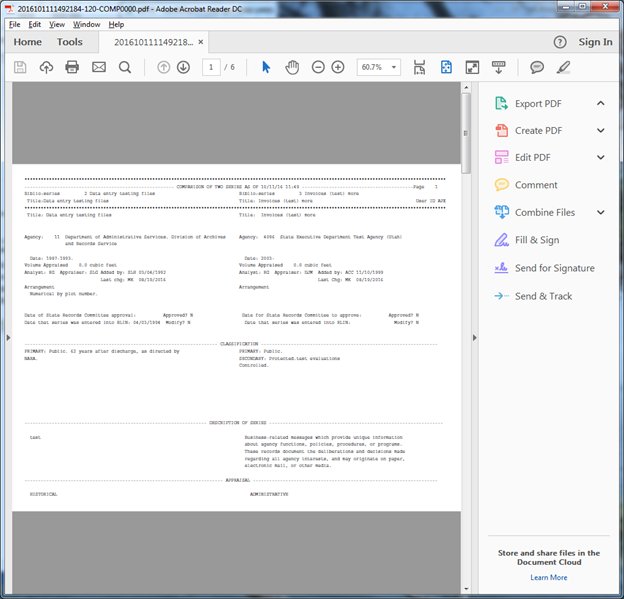Go to next page arrow
The height and width of the screenshot is (599, 624).
tap(183, 67)
